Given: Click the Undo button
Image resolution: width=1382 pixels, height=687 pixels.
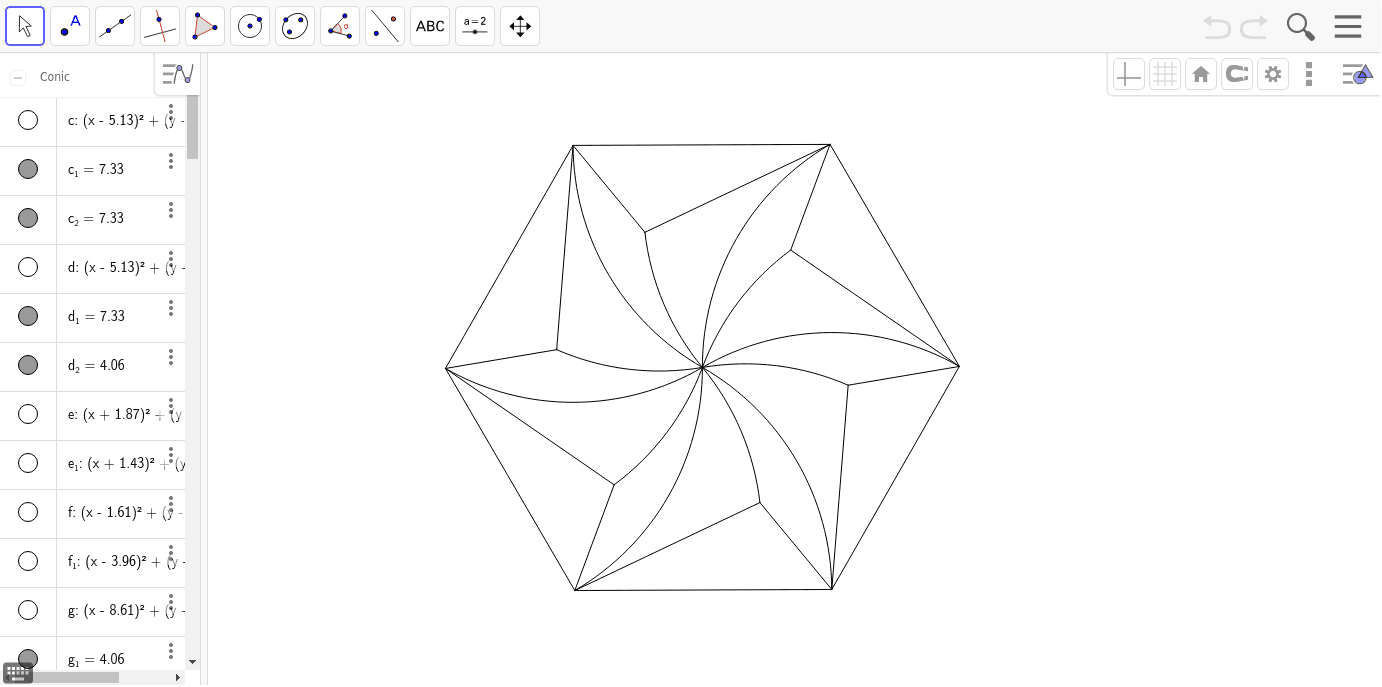Looking at the screenshot, I should 1216,27.
